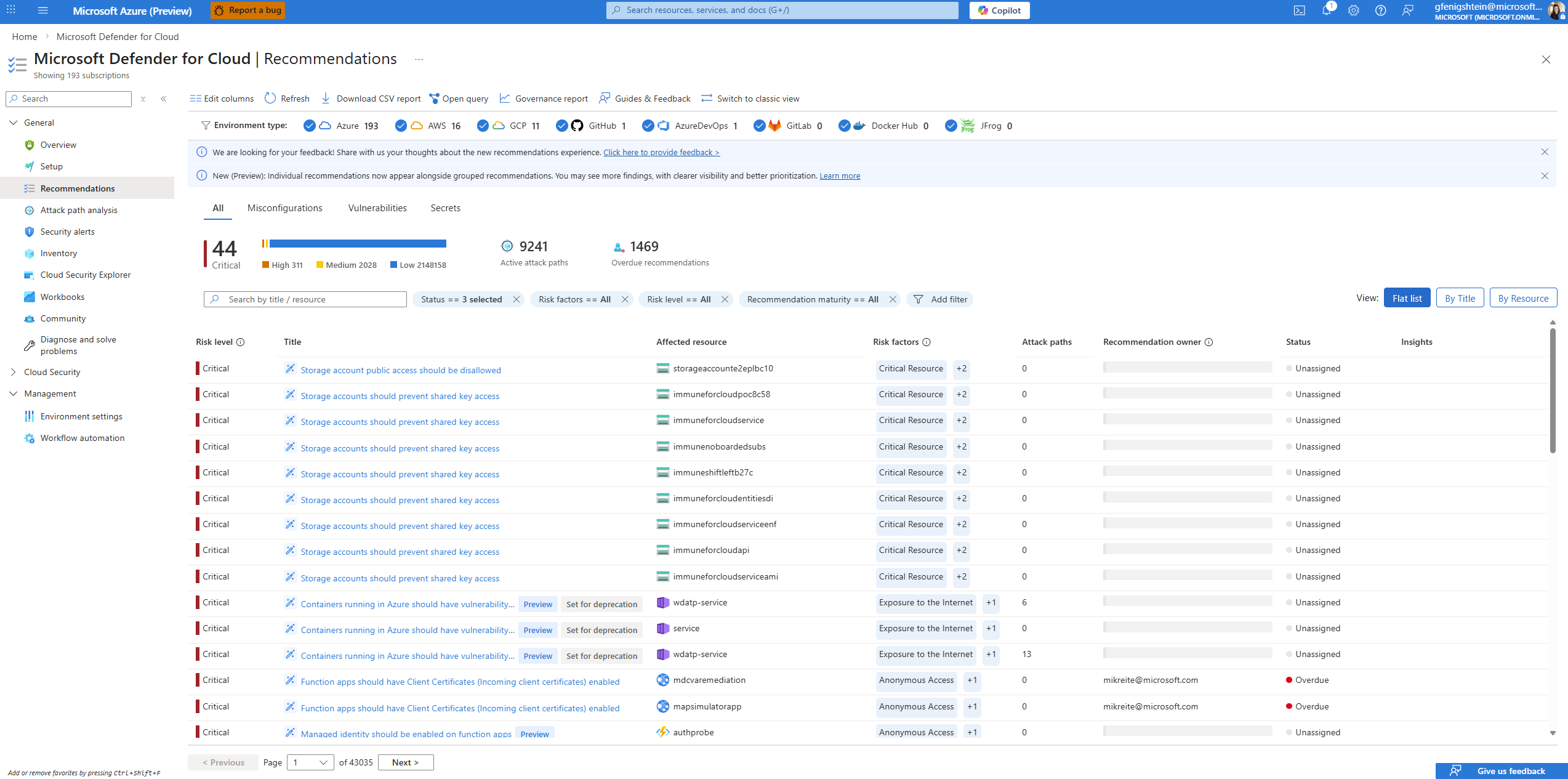Download CSV report

click(x=371, y=99)
